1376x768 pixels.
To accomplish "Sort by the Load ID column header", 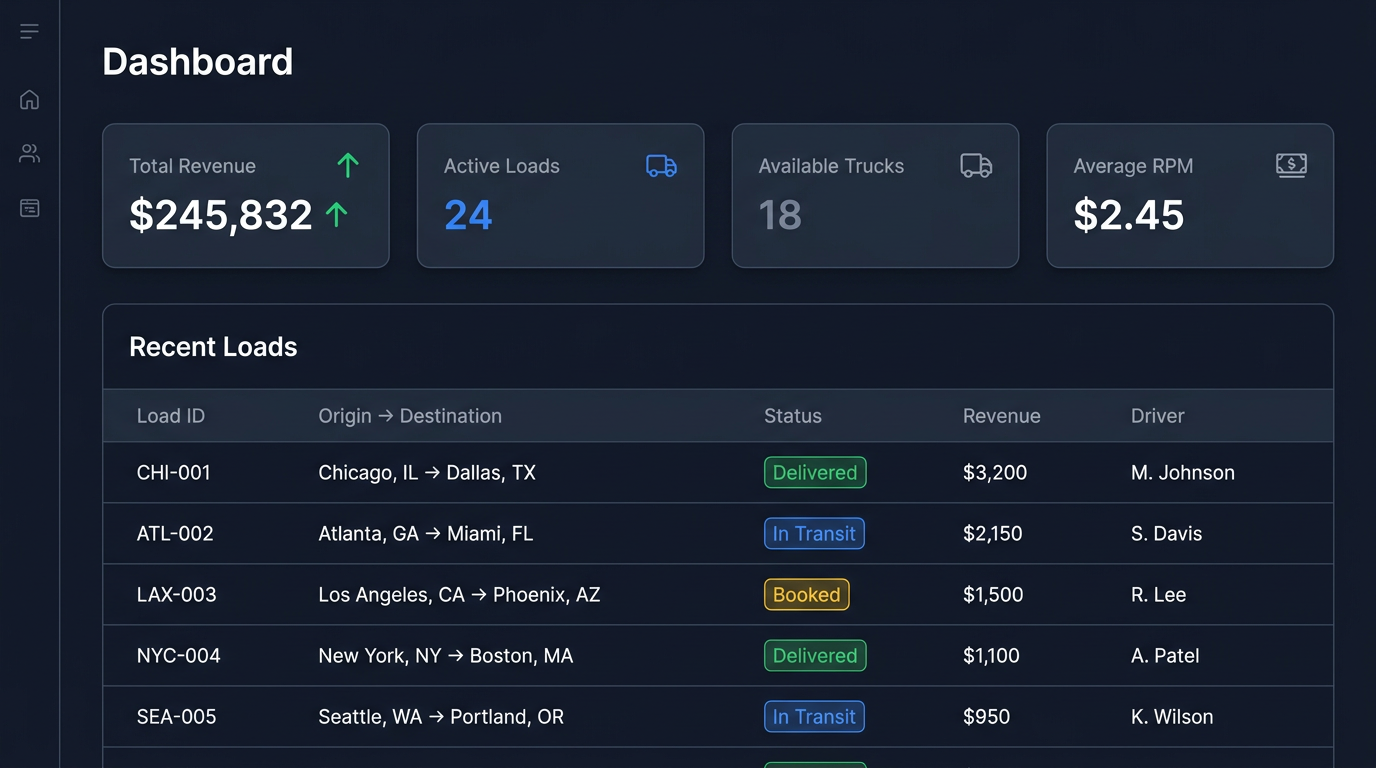I will 171,416.
